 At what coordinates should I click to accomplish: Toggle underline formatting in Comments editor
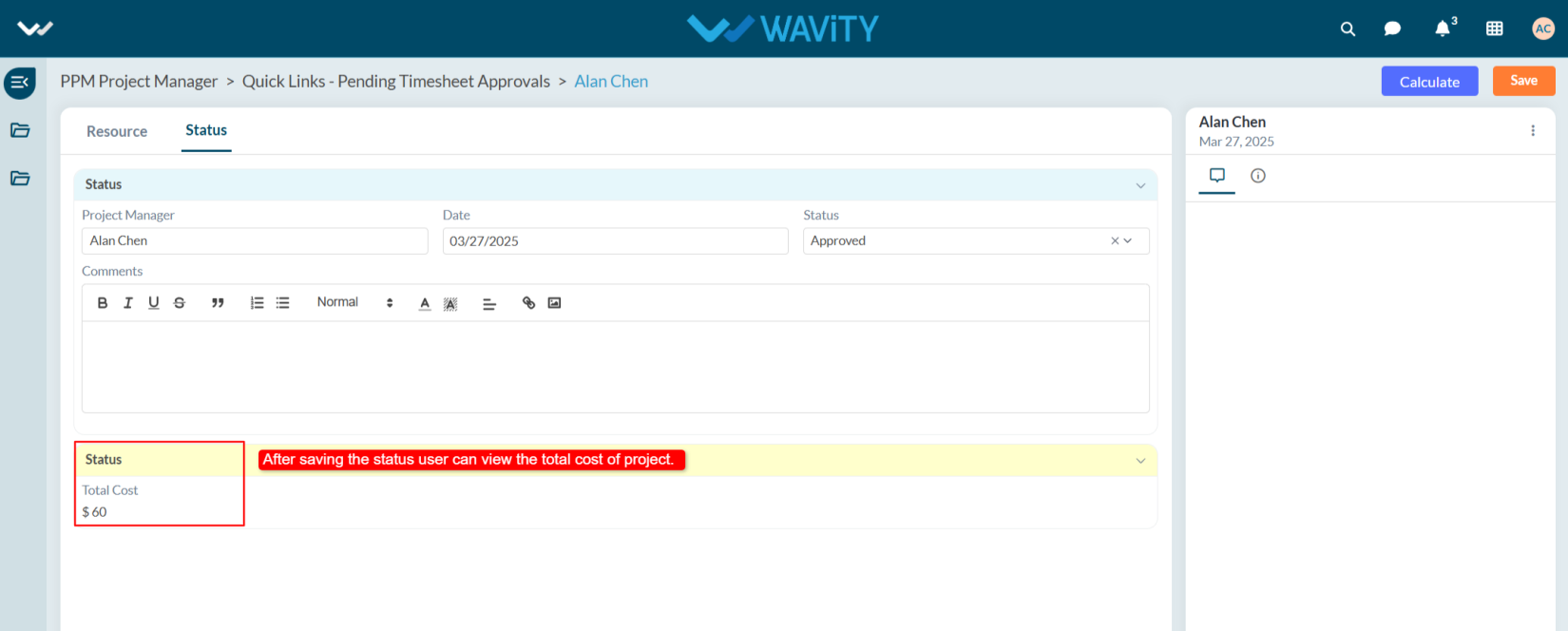click(x=154, y=303)
